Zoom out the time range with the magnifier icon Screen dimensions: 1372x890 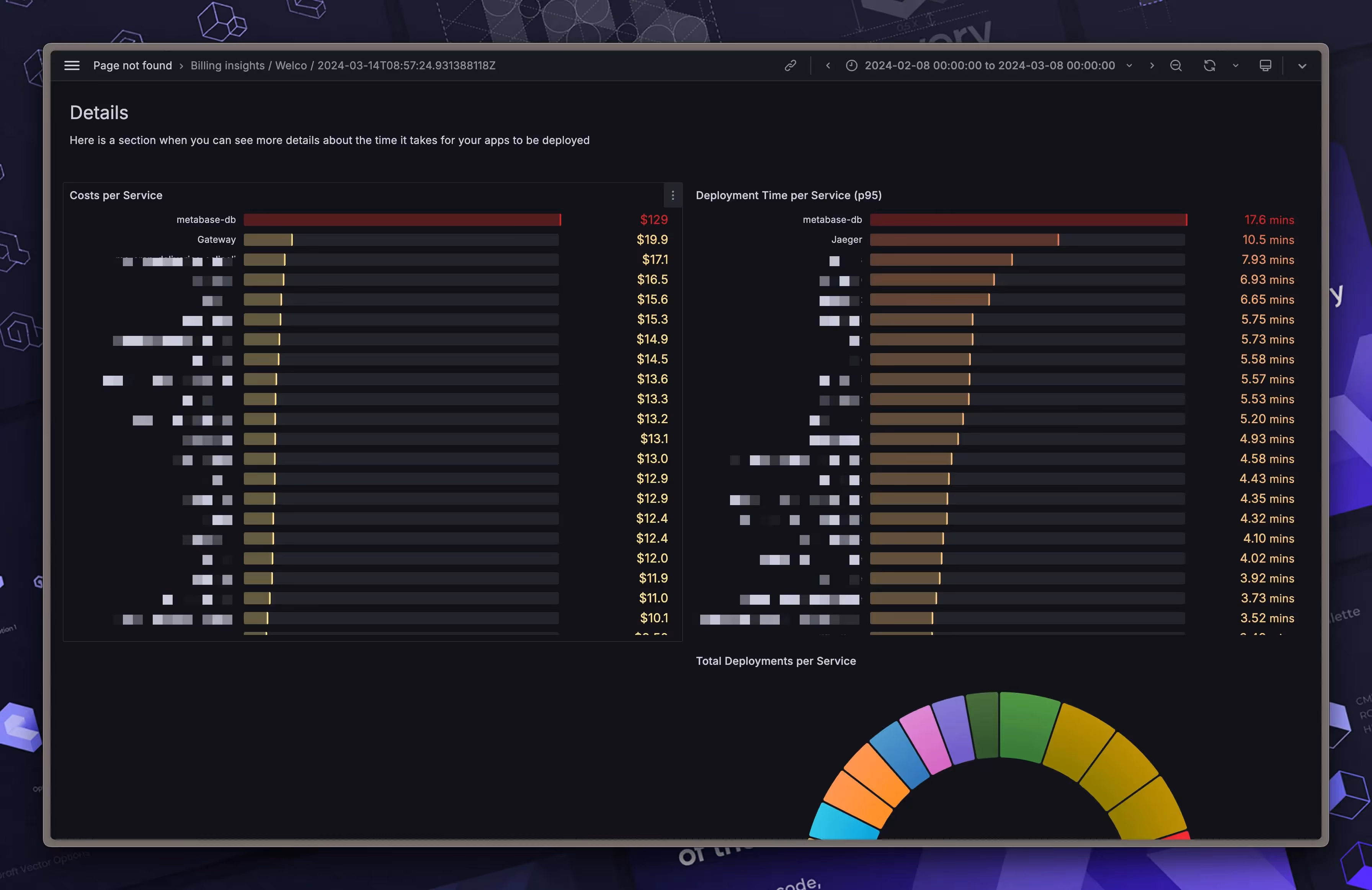(x=1175, y=65)
